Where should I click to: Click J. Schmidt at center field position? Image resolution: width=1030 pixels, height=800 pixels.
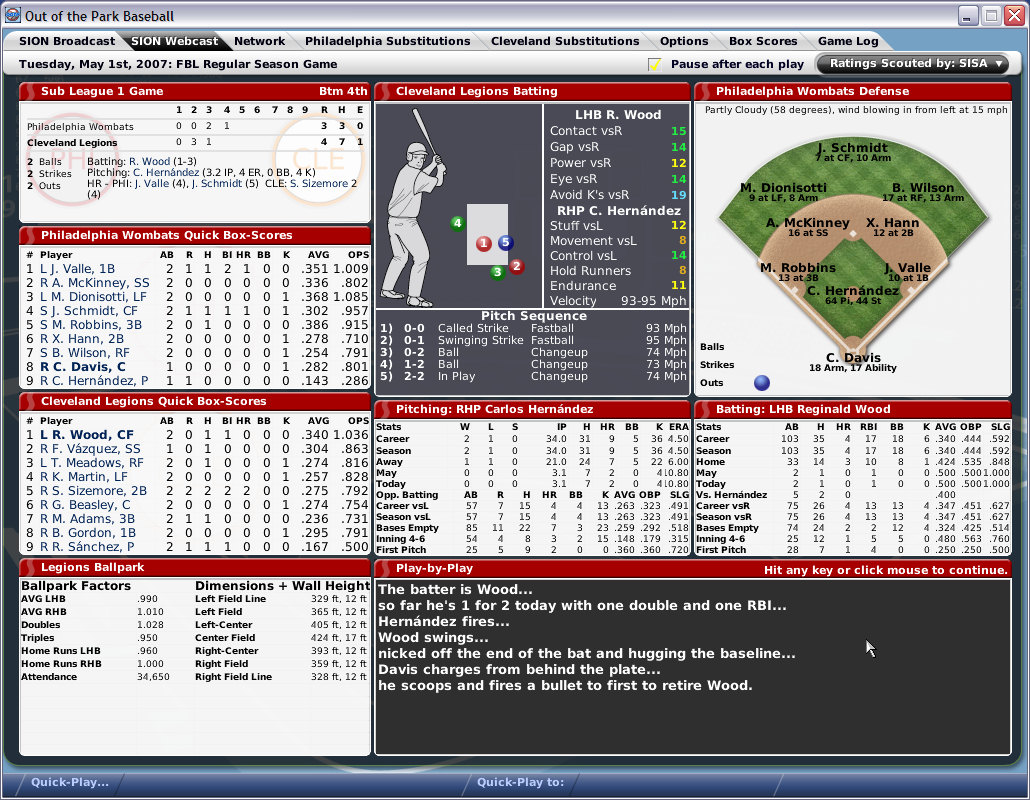852,148
